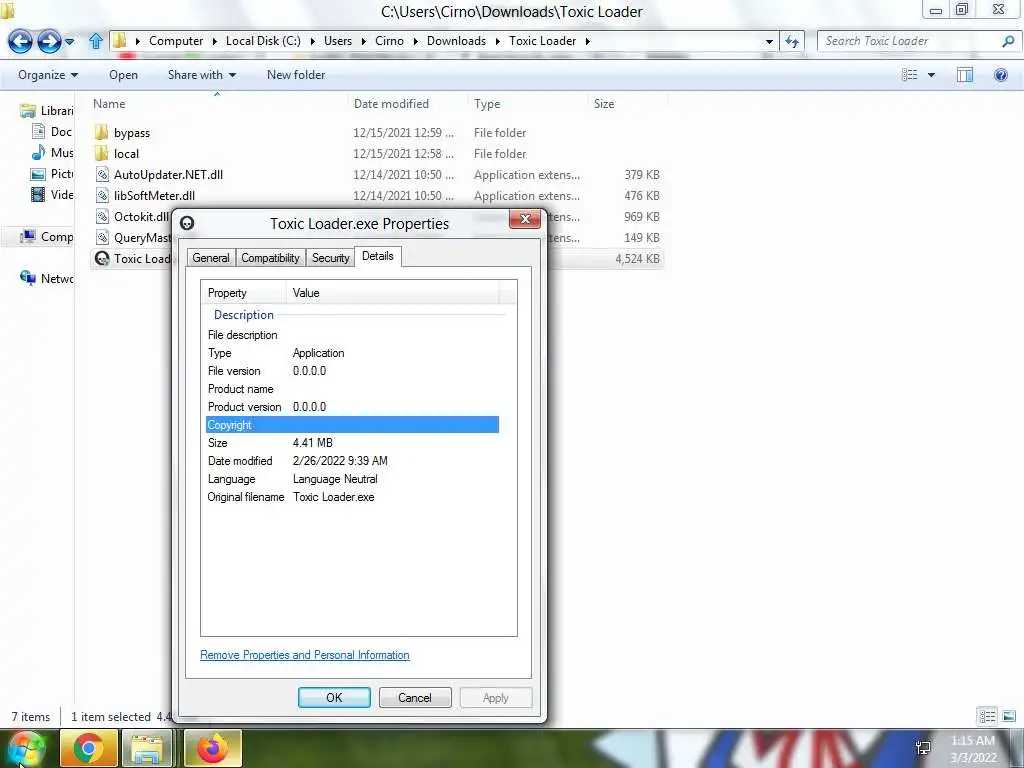The width and height of the screenshot is (1024, 768).
Task: Click the network icon in system tray
Action: 923,748
